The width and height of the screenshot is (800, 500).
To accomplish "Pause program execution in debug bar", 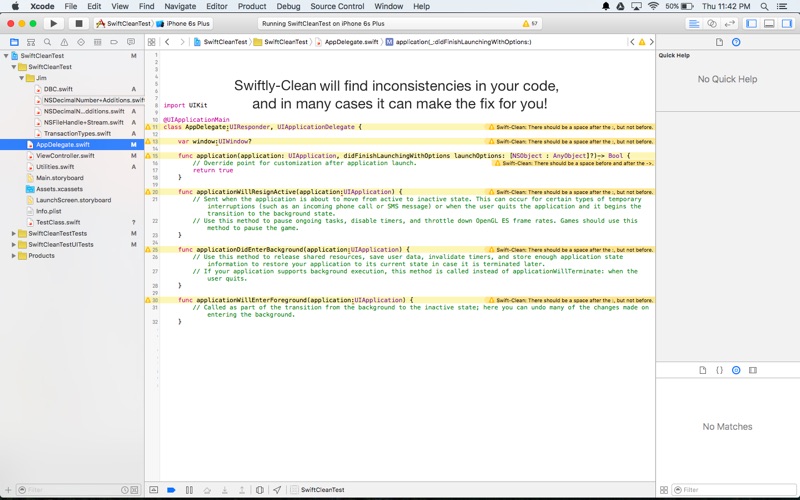I will pyautogui.click(x=189, y=490).
